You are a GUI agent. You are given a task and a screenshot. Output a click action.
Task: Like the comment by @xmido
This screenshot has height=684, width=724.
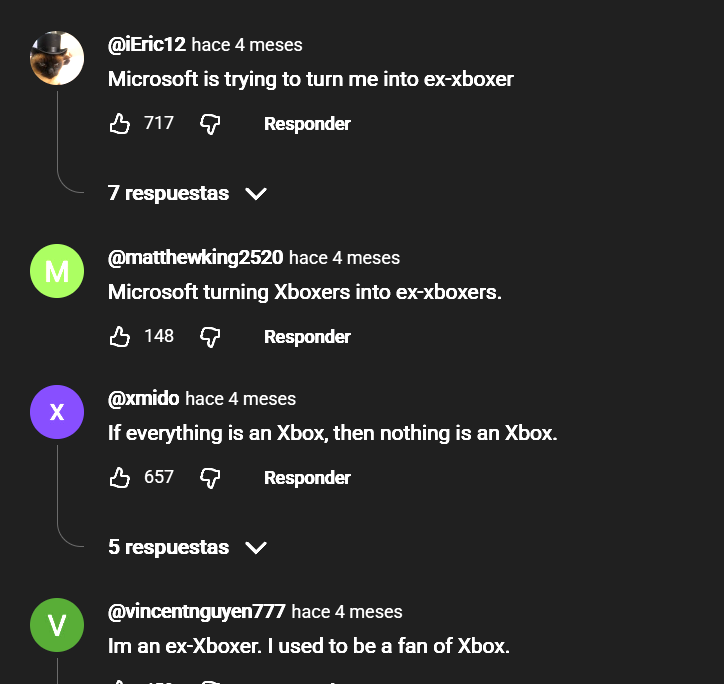tap(120, 478)
